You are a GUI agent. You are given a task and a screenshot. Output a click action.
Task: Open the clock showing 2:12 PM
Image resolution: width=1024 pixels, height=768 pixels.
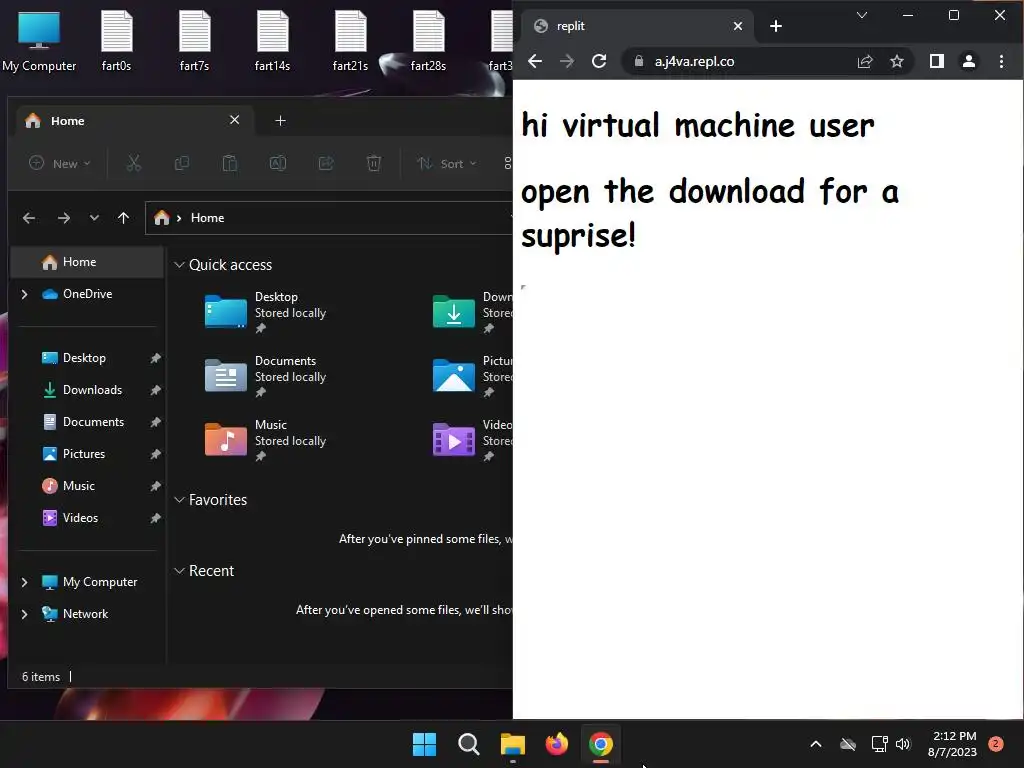click(952, 744)
